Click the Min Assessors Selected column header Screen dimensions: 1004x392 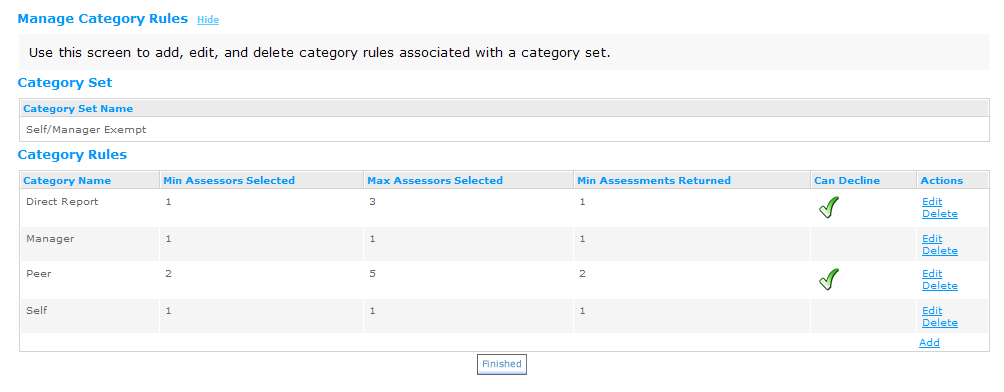click(229, 181)
